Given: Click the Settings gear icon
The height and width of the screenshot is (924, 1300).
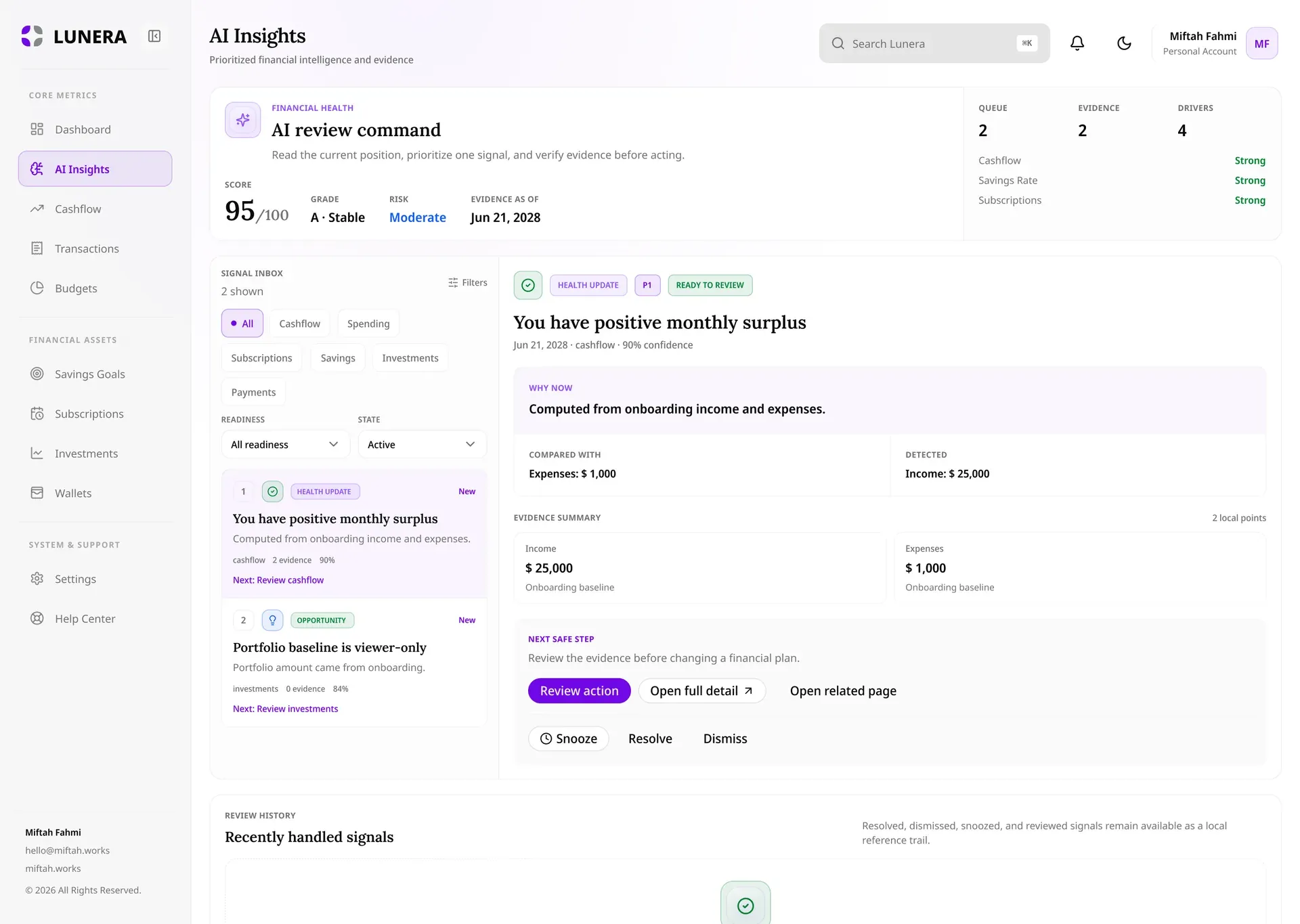Looking at the screenshot, I should click(x=37, y=579).
